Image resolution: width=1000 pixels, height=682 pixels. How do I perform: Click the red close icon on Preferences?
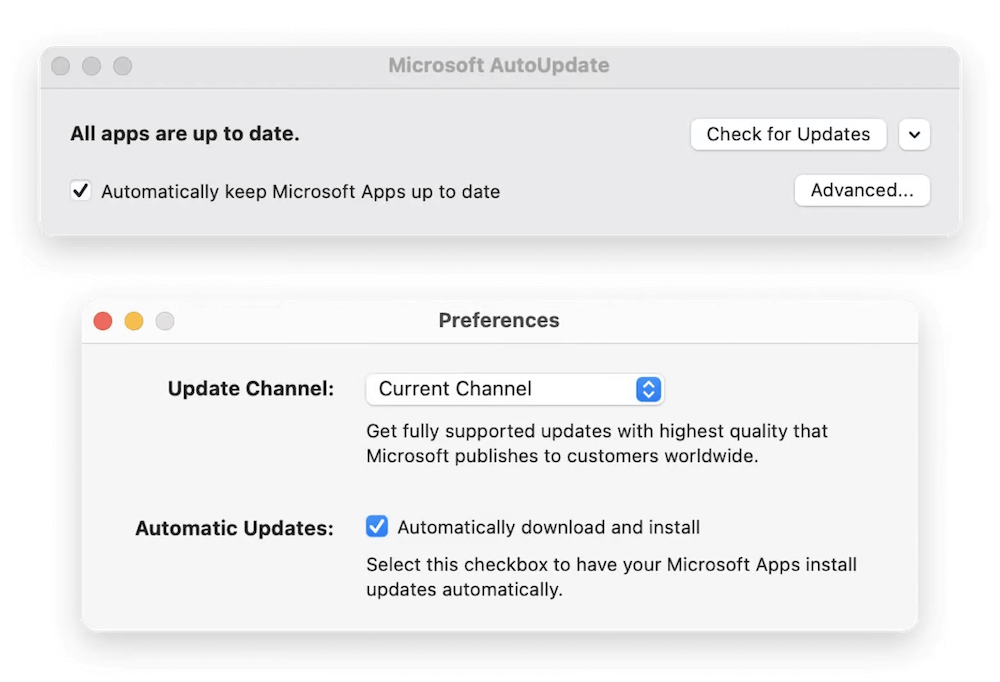[102, 321]
